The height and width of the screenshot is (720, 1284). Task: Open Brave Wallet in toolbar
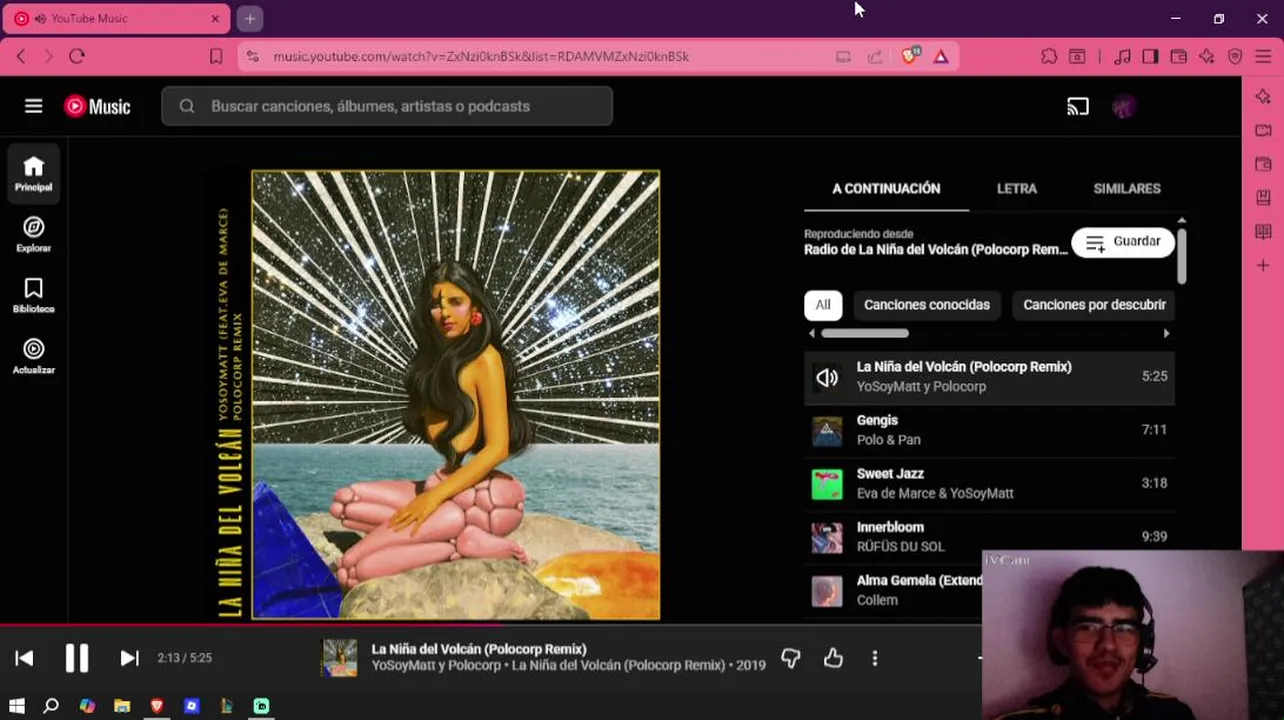click(1179, 57)
